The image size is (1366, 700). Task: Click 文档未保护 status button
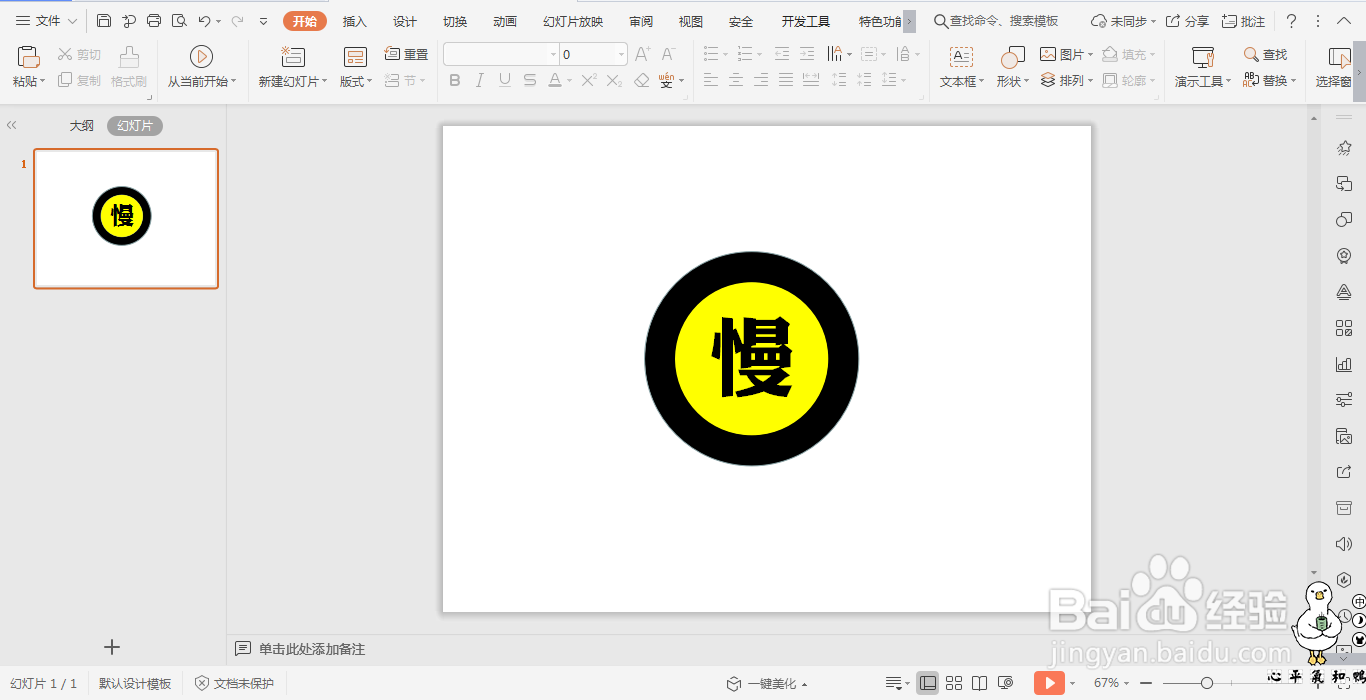click(234, 684)
